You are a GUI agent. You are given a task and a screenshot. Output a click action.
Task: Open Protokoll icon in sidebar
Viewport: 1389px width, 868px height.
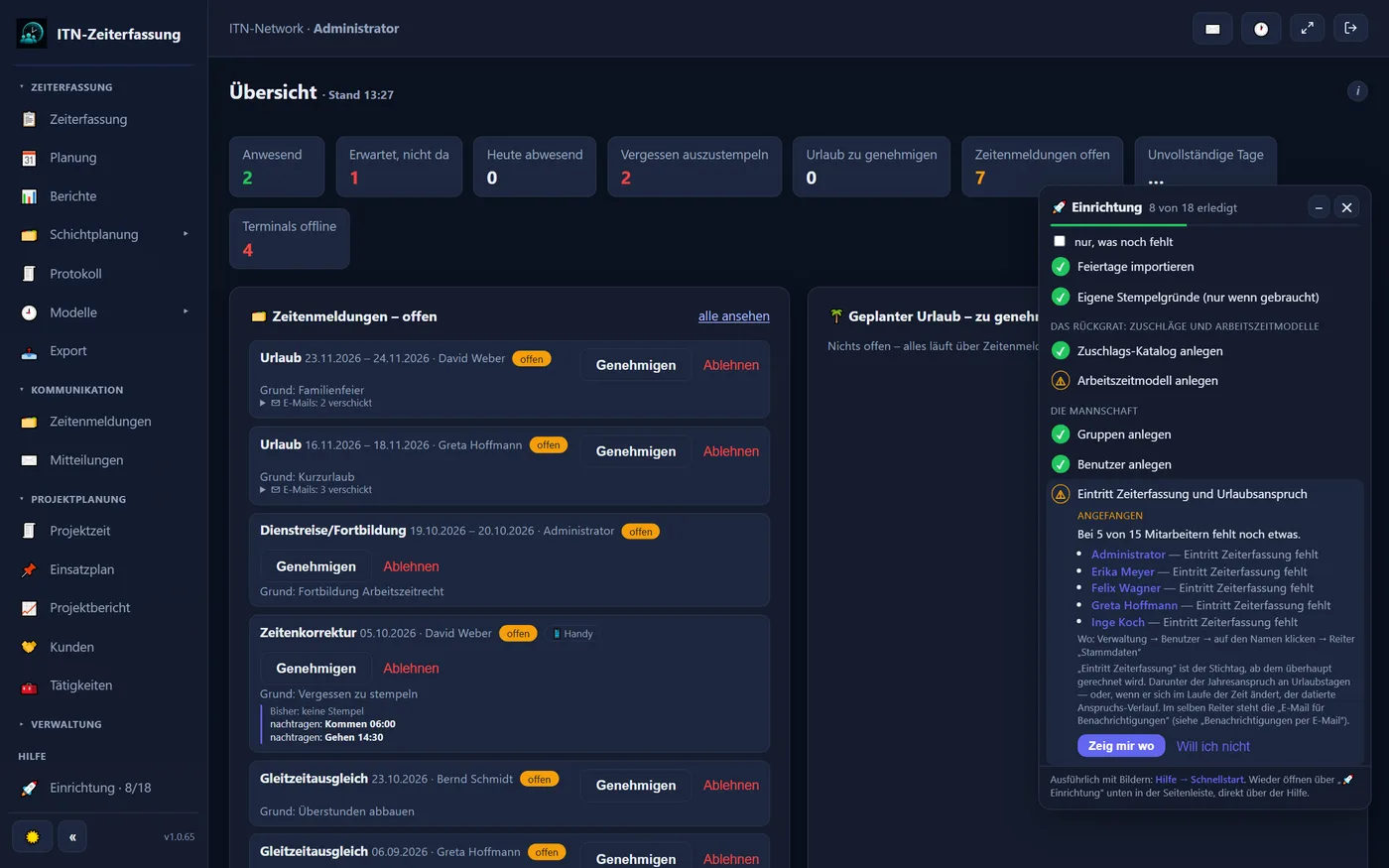(x=29, y=274)
